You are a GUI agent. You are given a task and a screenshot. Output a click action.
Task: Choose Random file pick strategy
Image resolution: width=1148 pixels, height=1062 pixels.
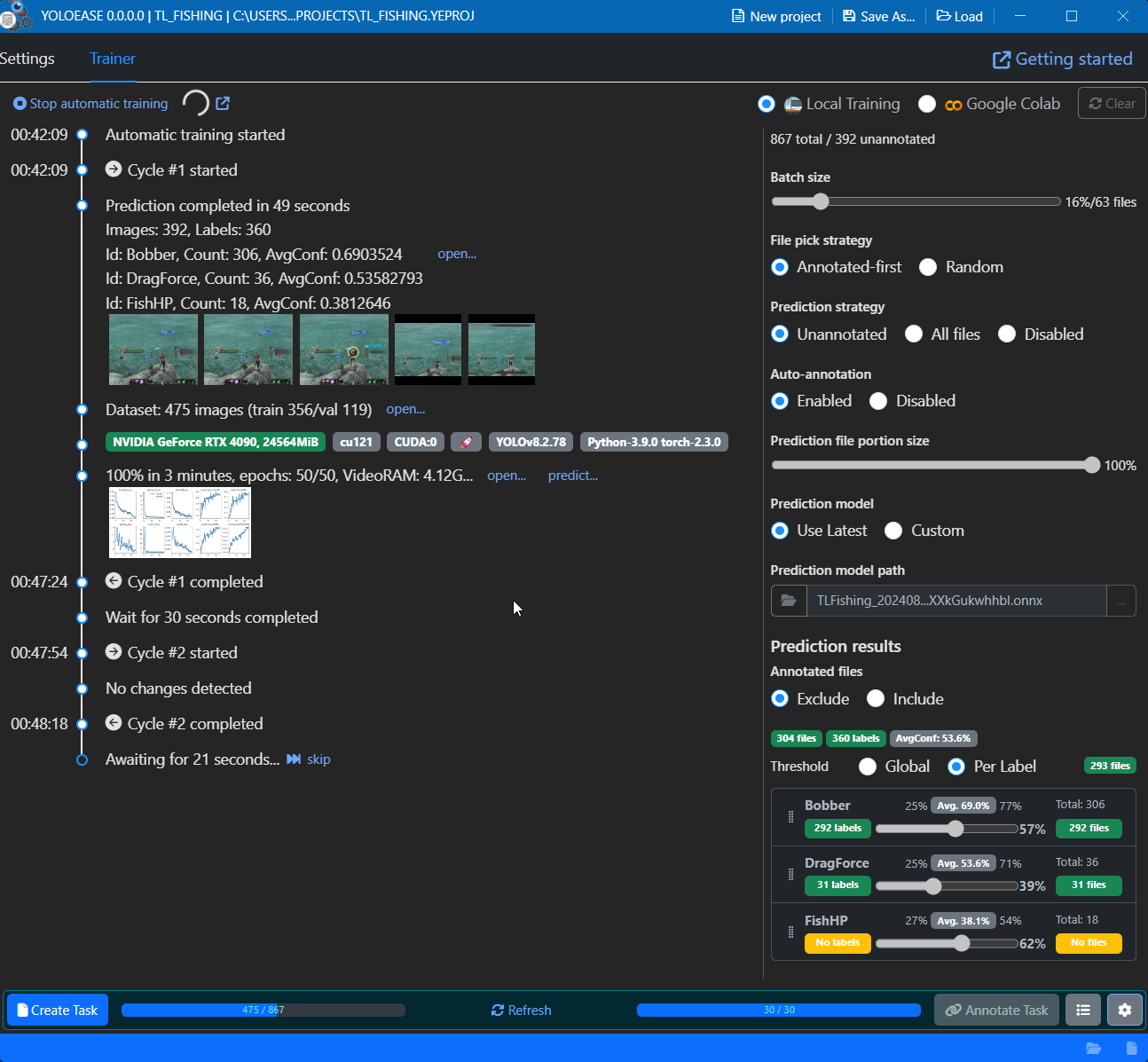click(928, 267)
